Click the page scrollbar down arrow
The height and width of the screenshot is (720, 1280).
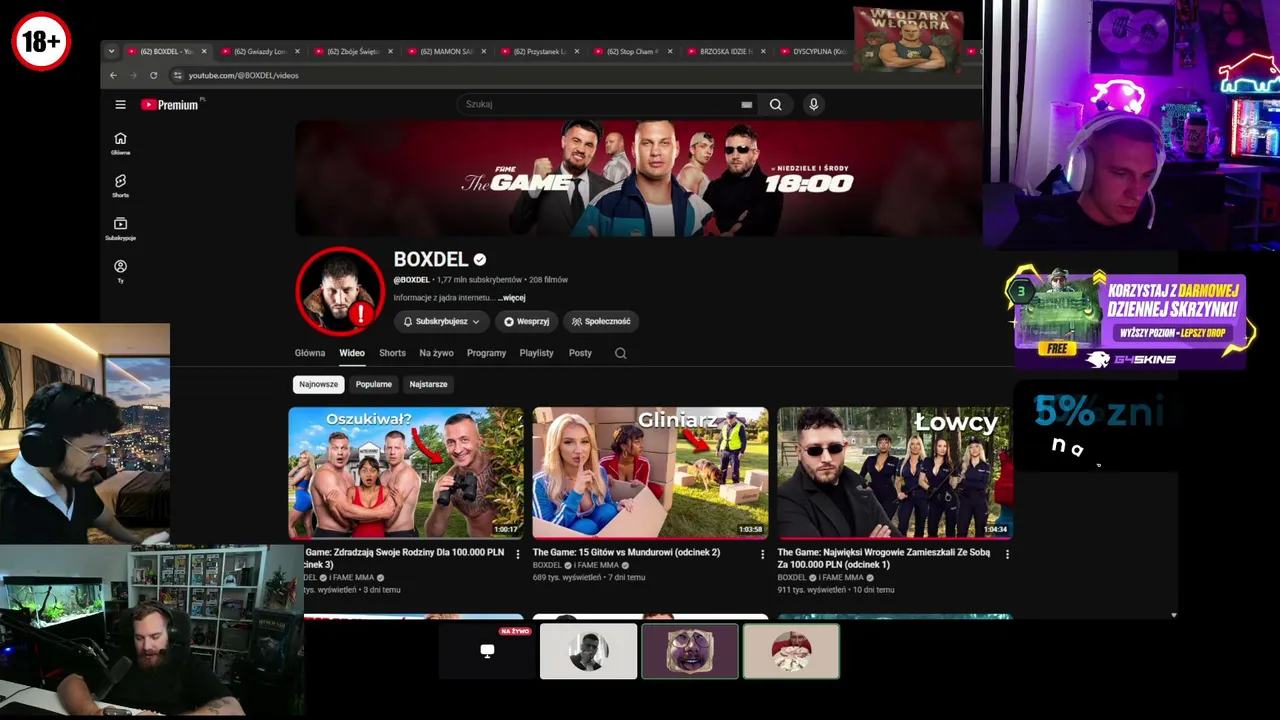point(1174,615)
